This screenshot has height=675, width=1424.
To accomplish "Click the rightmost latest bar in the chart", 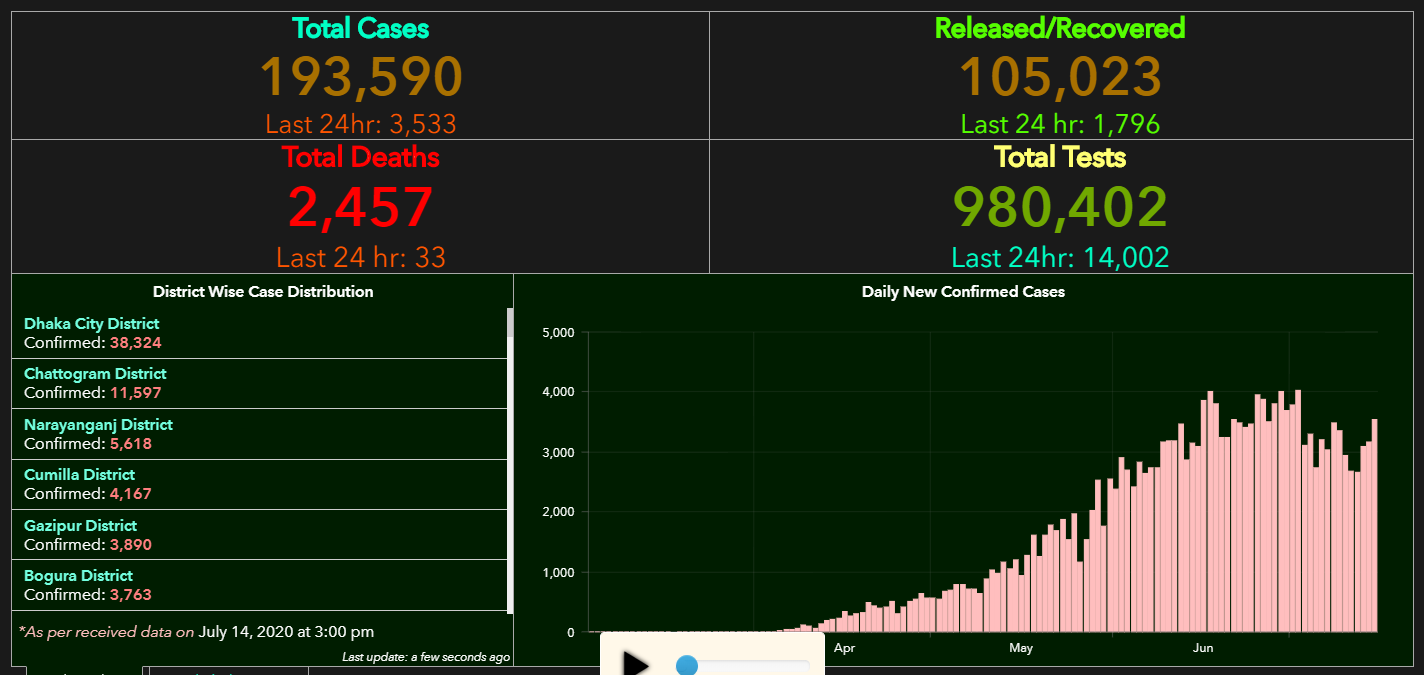I will 1374,525.
